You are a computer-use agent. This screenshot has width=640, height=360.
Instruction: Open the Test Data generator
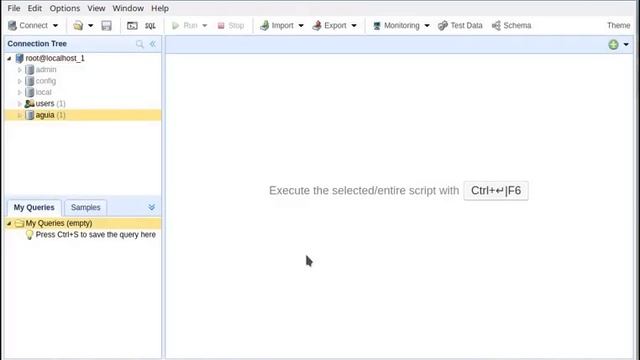click(x=460, y=25)
